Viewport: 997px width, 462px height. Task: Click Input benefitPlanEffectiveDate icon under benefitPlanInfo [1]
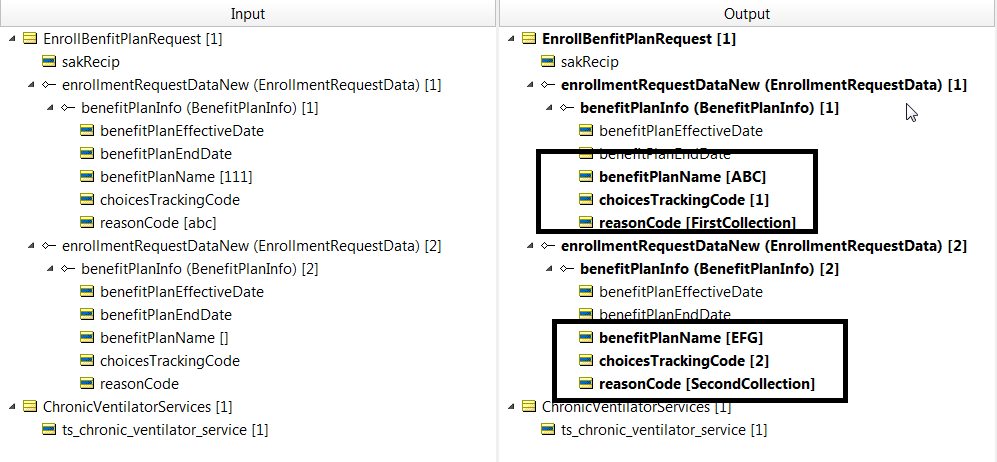(x=87, y=131)
